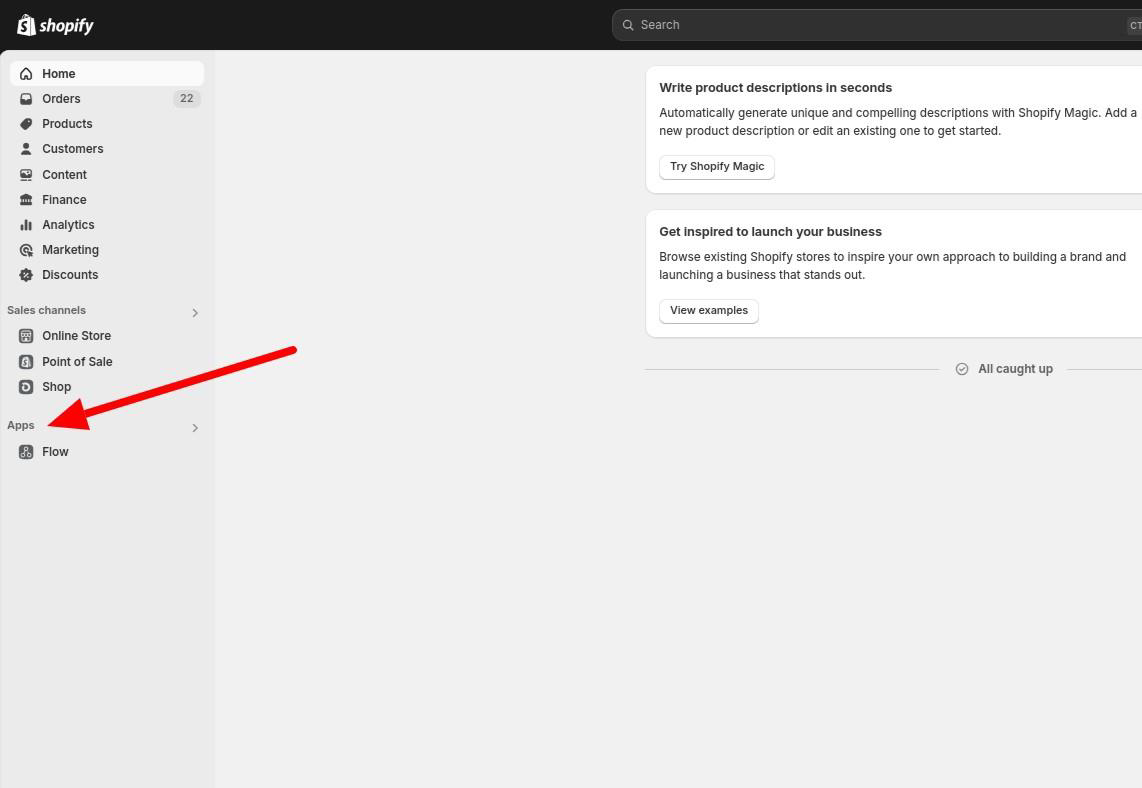Click the Point of Sale icon
The width and height of the screenshot is (1142, 788).
[26, 362]
